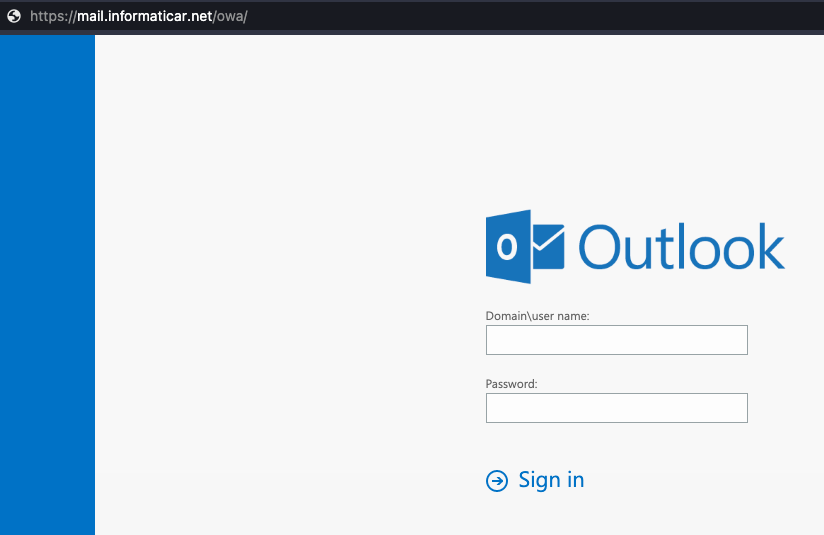Viewport: 824px width, 535px height.
Task: Click the Sign in link
Action: pyautogui.click(x=551, y=480)
